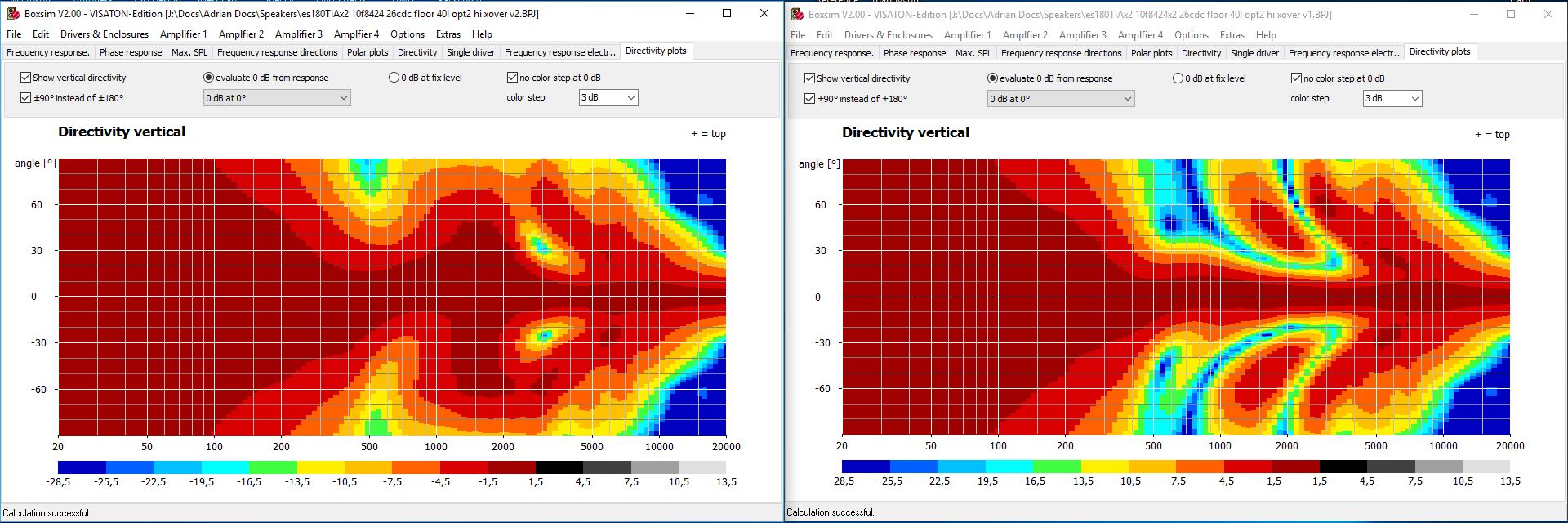Select Directivity plots tab, left window
This screenshot has height=523, width=1568.
coord(656,51)
